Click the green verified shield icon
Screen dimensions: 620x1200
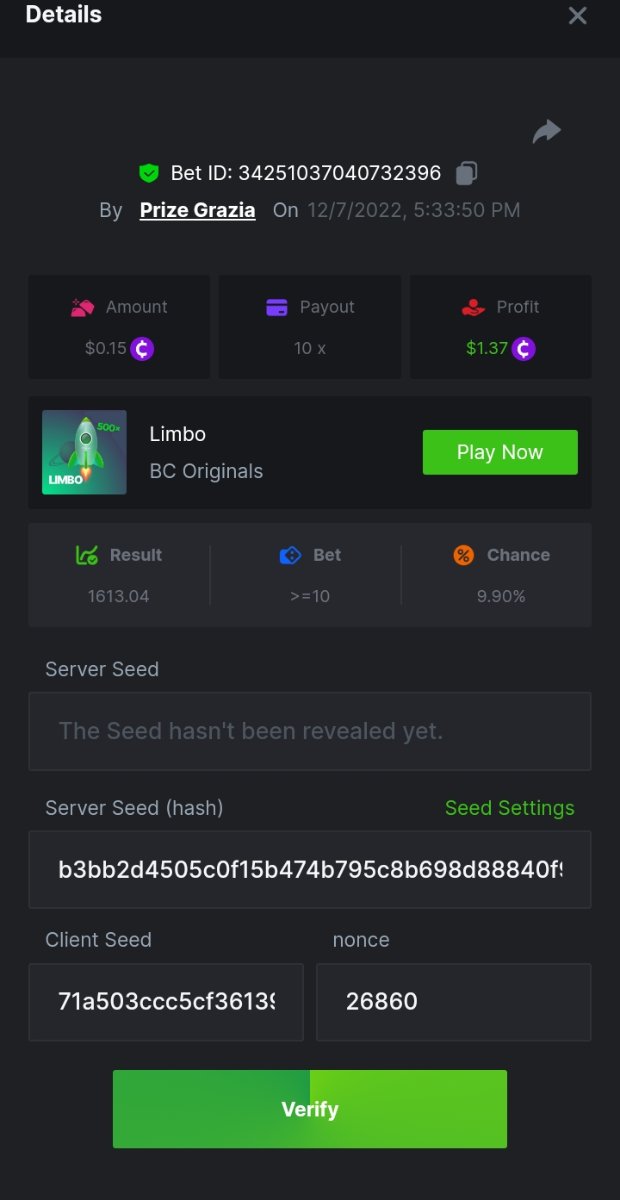[x=149, y=173]
